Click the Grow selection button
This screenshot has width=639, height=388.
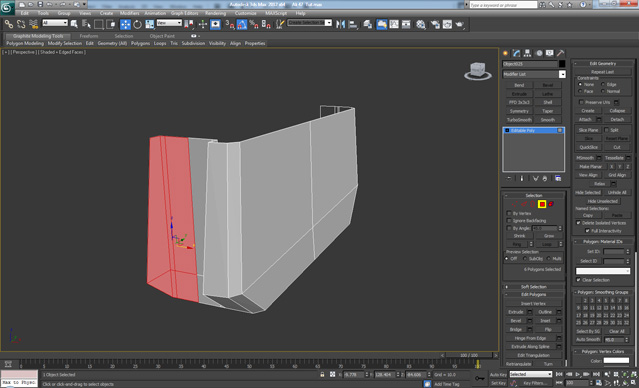click(549, 236)
